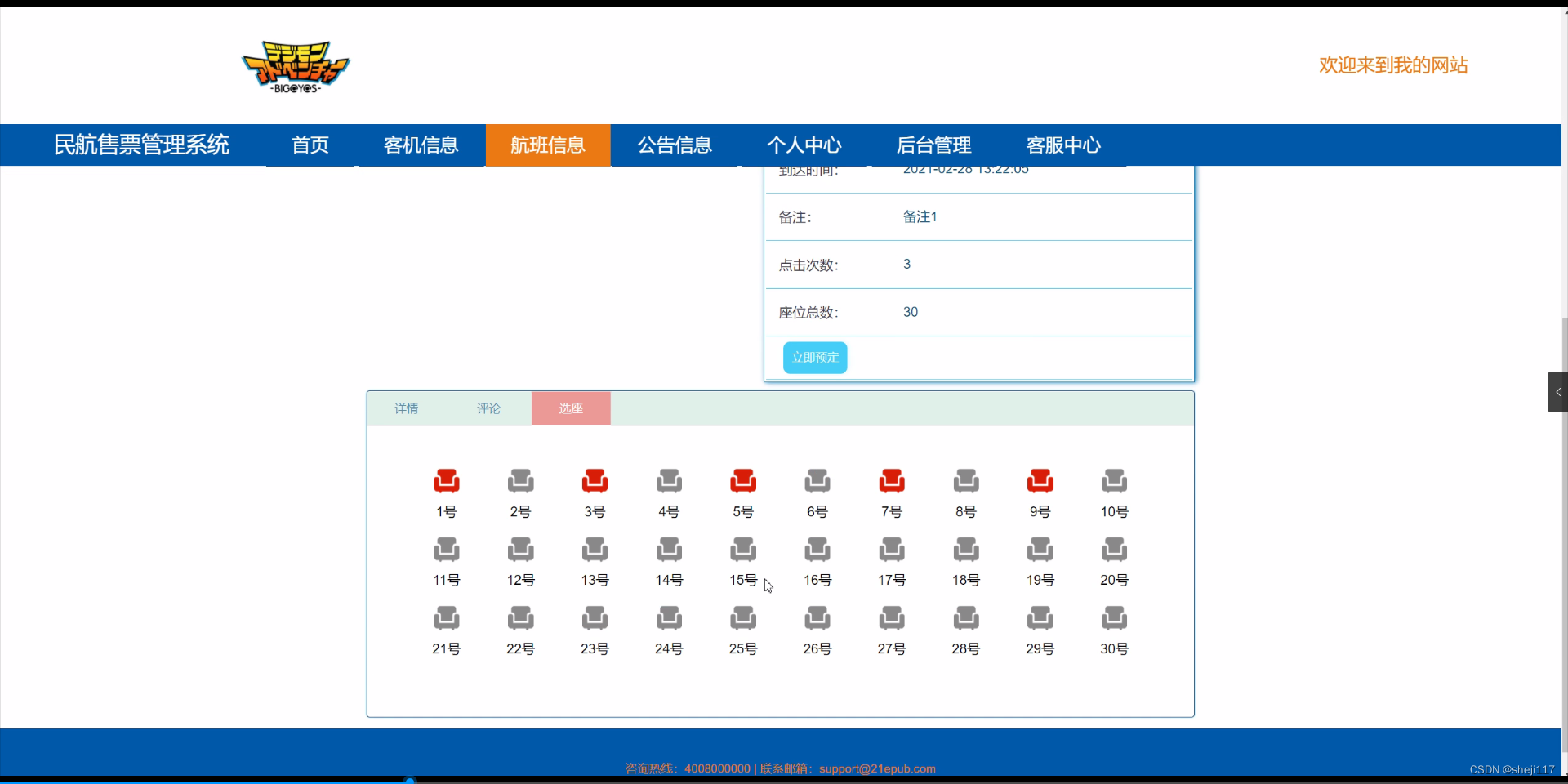Screen dimensions: 1568x784
Task: Select seat icon 26号
Action: 817,618
